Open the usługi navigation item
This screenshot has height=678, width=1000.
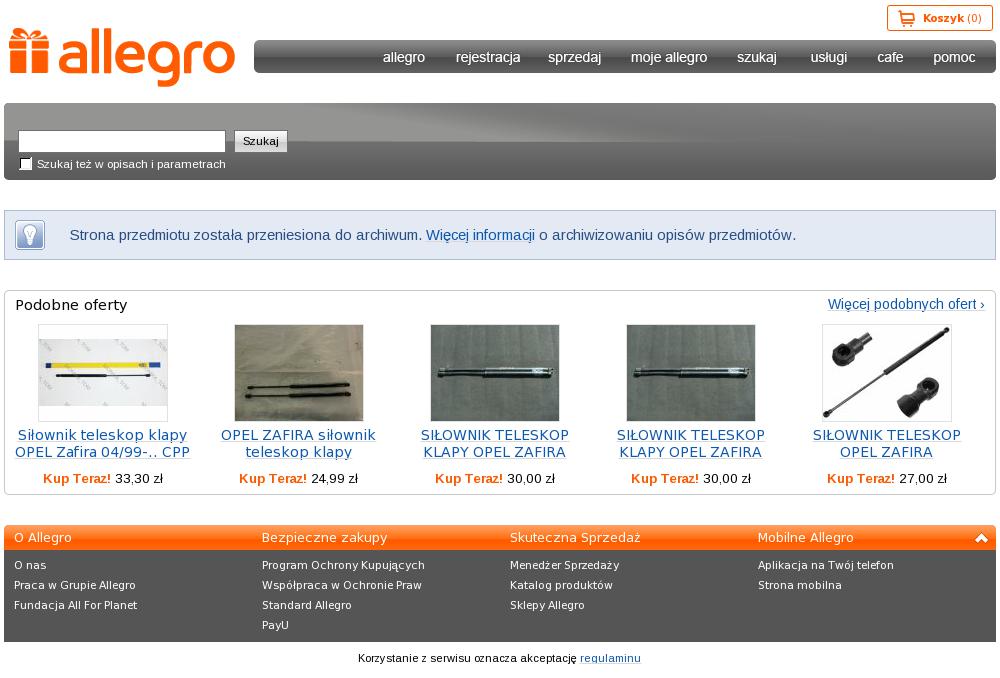tap(828, 57)
